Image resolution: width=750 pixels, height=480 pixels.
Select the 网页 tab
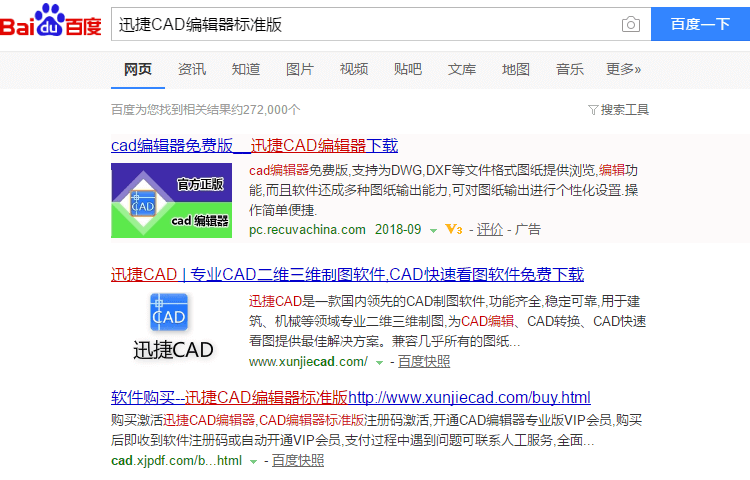tap(138, 69)
